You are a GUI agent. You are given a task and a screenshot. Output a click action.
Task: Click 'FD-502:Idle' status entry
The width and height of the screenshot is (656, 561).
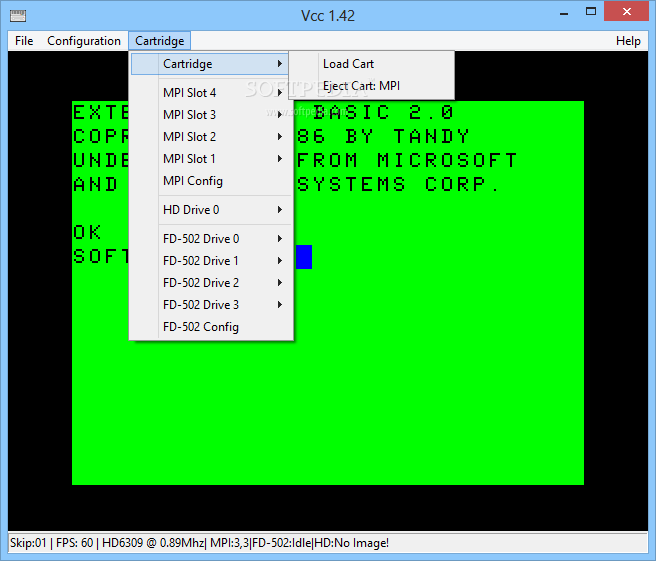tap(282, 543)
